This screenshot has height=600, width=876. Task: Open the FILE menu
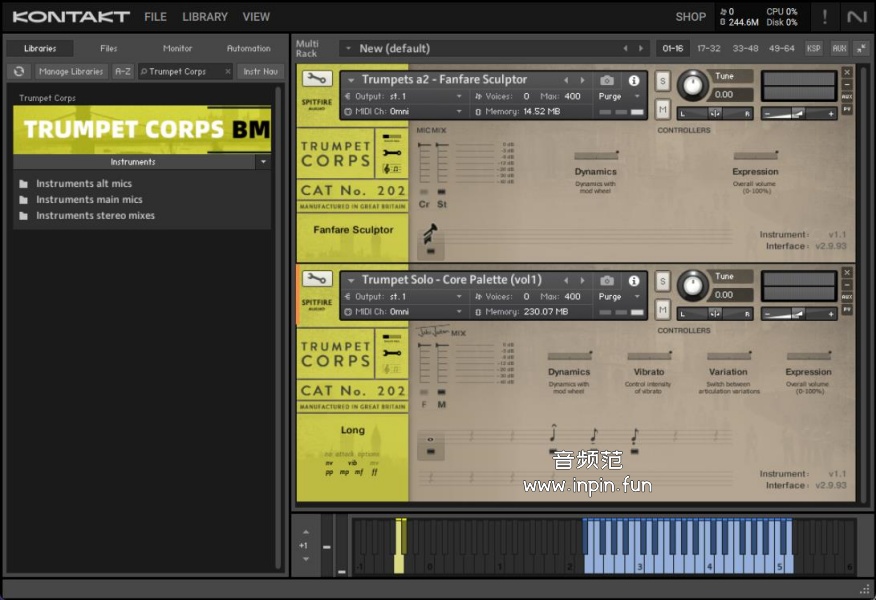[x=155, y=17]
